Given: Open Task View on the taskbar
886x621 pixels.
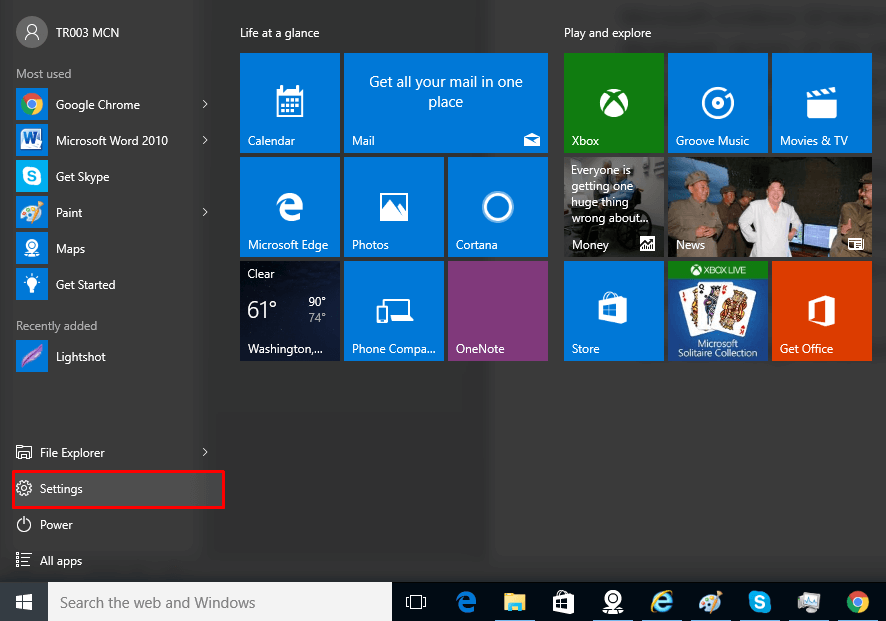Looking at the screenshot, I should [x=416, y=602].
